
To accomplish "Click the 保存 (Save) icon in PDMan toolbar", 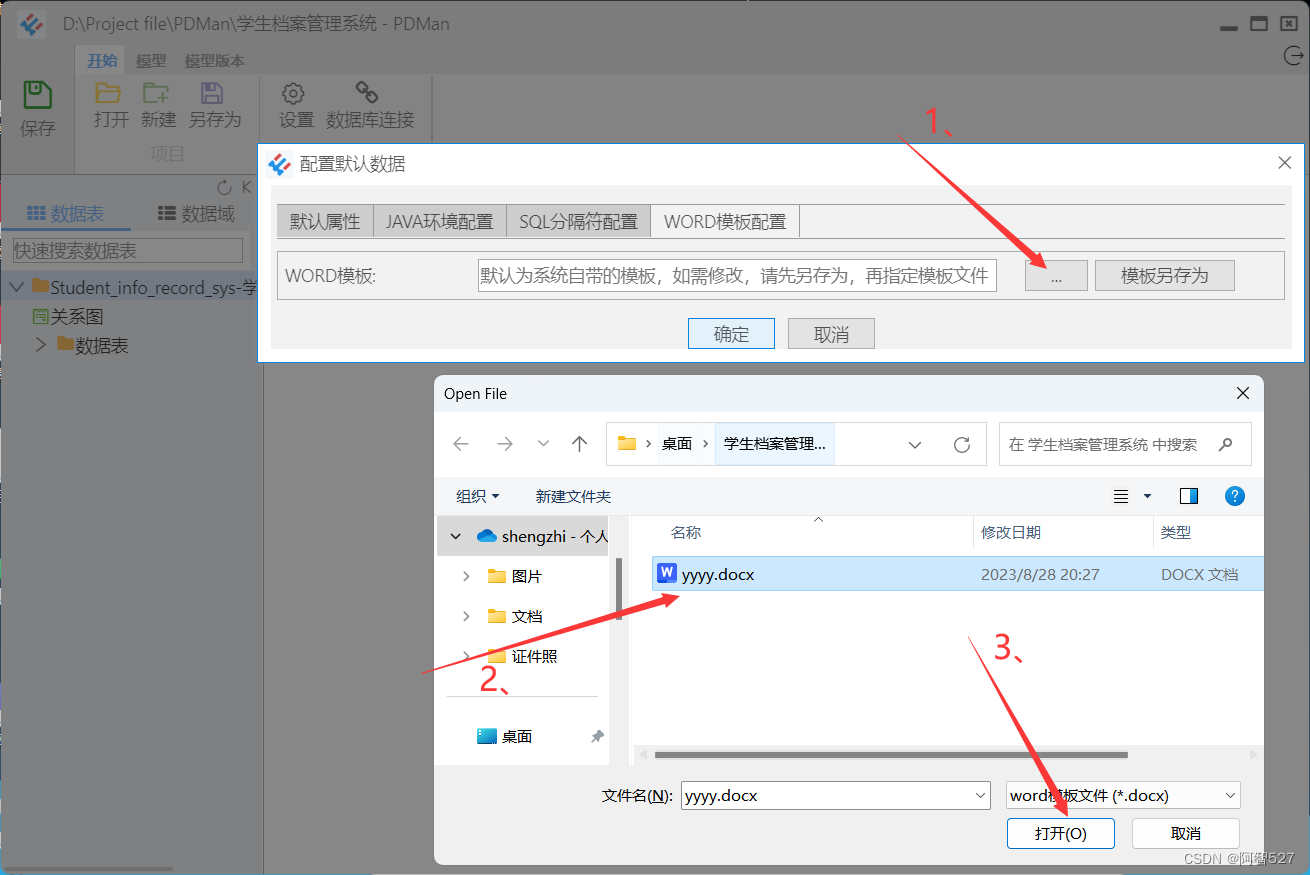I will 36,95.
